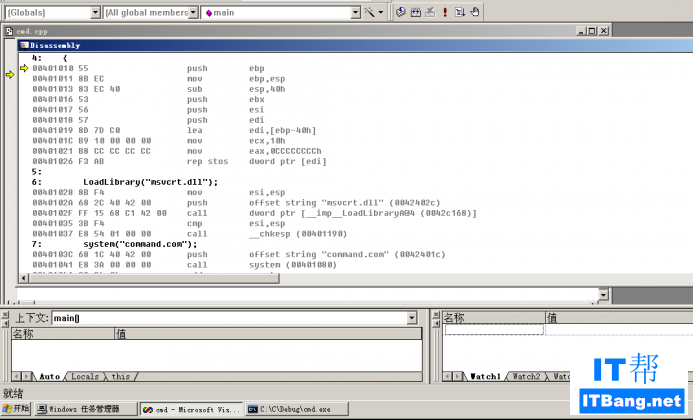Click the Disassembly horizontal scrollbar thumb
Viewport: 693px width, 420px height.
(x=154, y=278)
